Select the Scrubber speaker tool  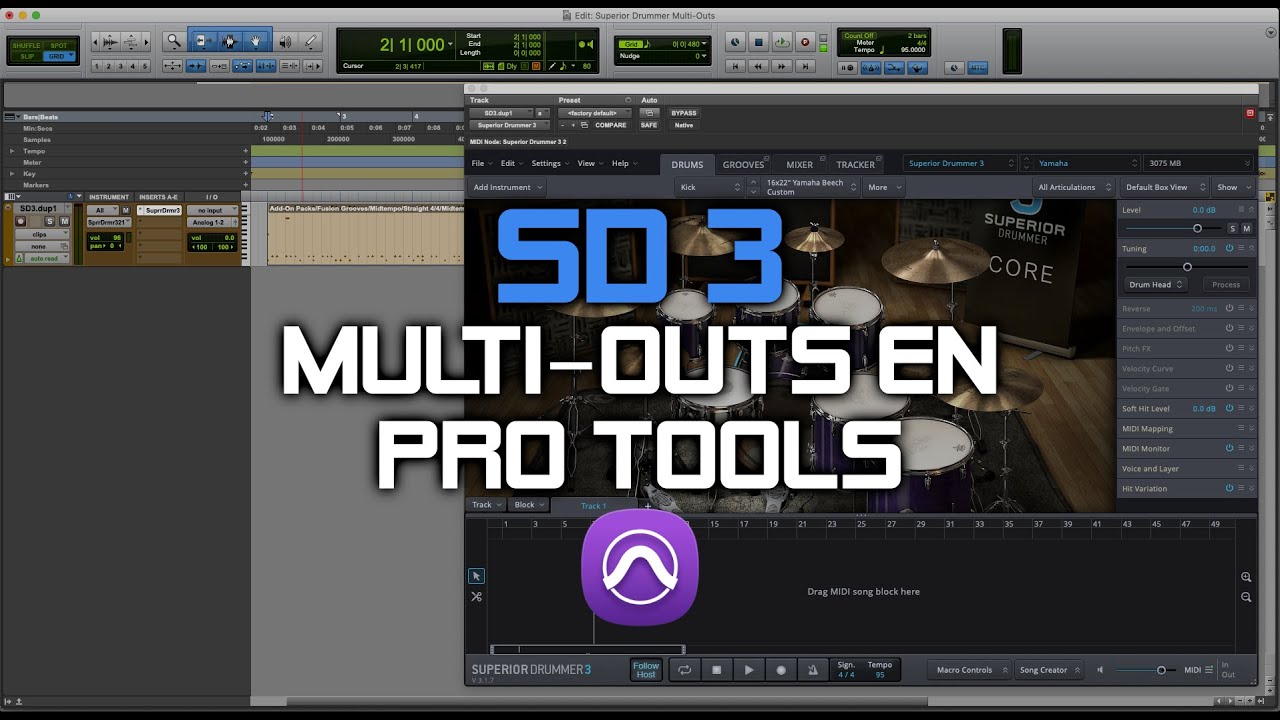click(285, 41)
